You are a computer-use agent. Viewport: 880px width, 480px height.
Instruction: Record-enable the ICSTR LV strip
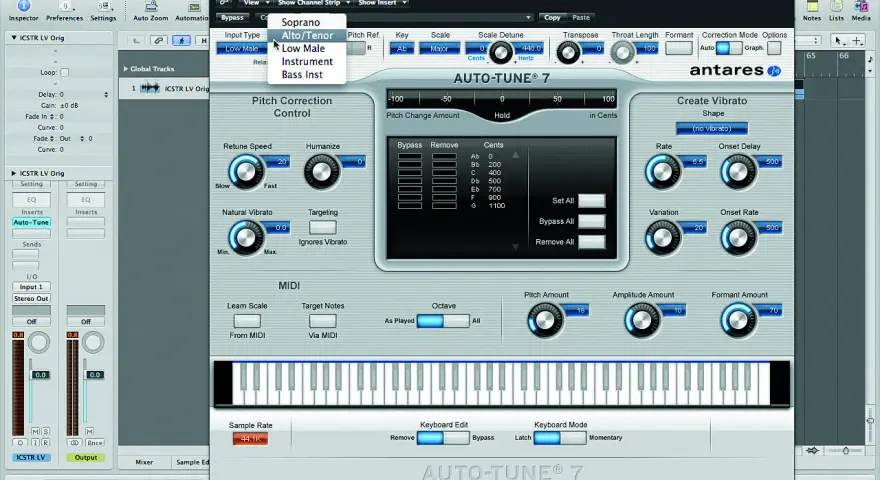[45, 442]
